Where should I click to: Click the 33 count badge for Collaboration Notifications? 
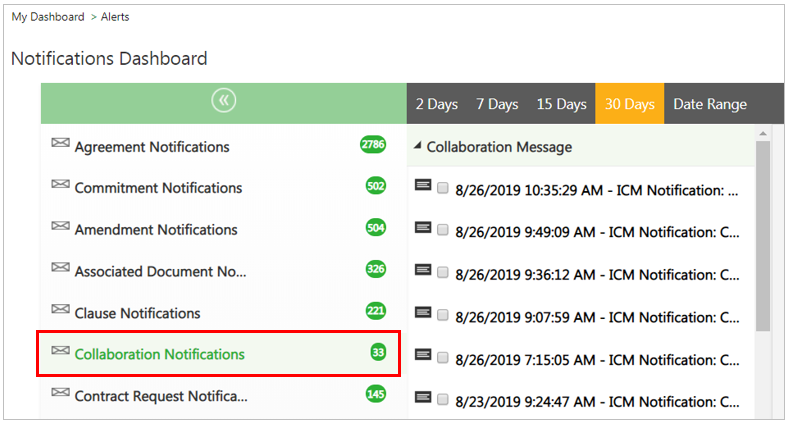coord(378,353)
